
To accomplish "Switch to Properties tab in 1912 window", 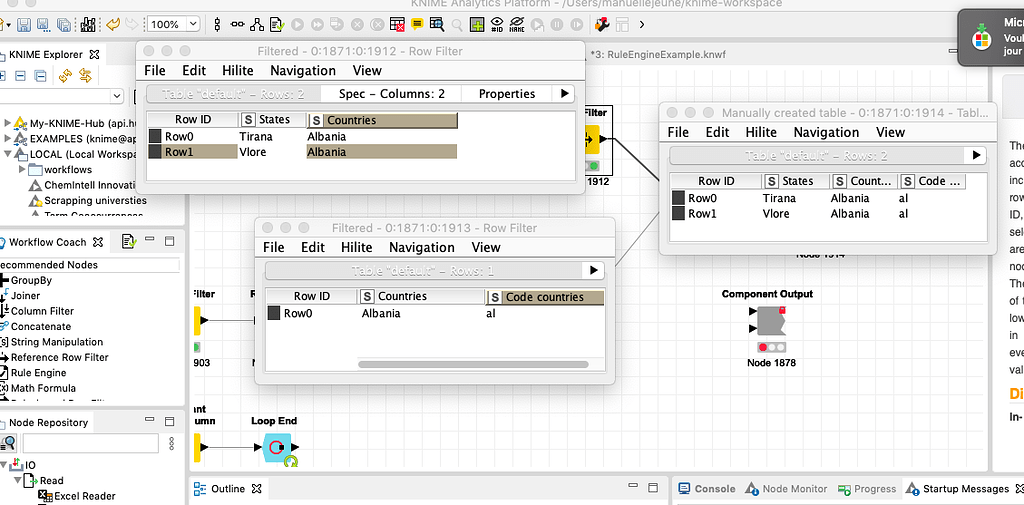I will click(x=507, y=94).
